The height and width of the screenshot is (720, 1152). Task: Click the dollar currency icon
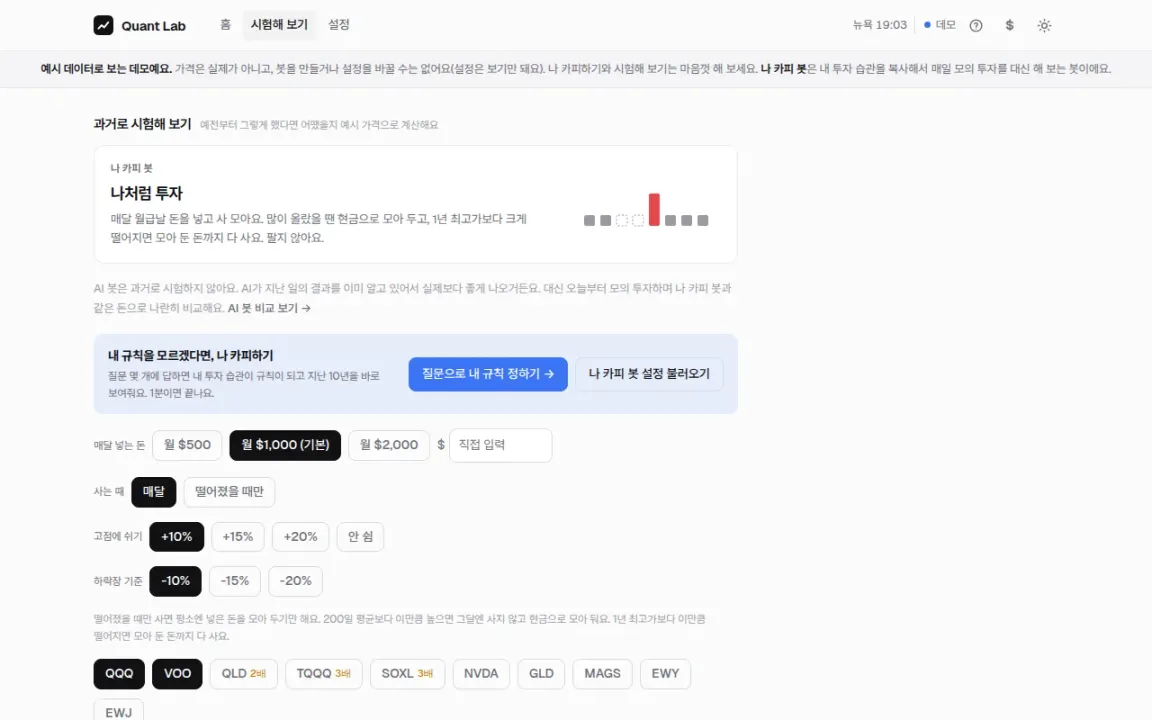(x=1009, y=26)
